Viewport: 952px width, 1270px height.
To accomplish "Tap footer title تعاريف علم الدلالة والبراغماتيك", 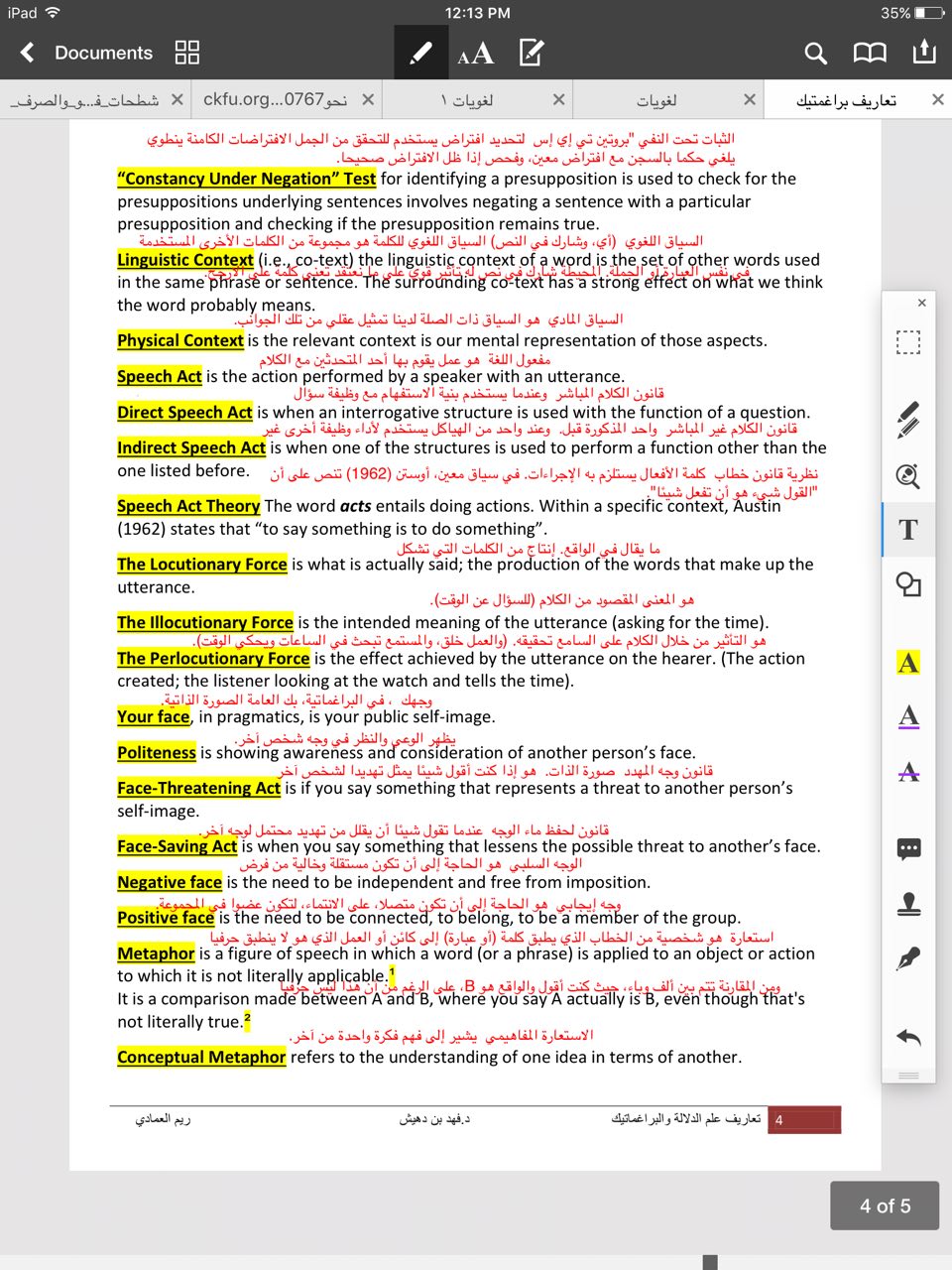I will pyautogui.click(x=686, y=1119).
